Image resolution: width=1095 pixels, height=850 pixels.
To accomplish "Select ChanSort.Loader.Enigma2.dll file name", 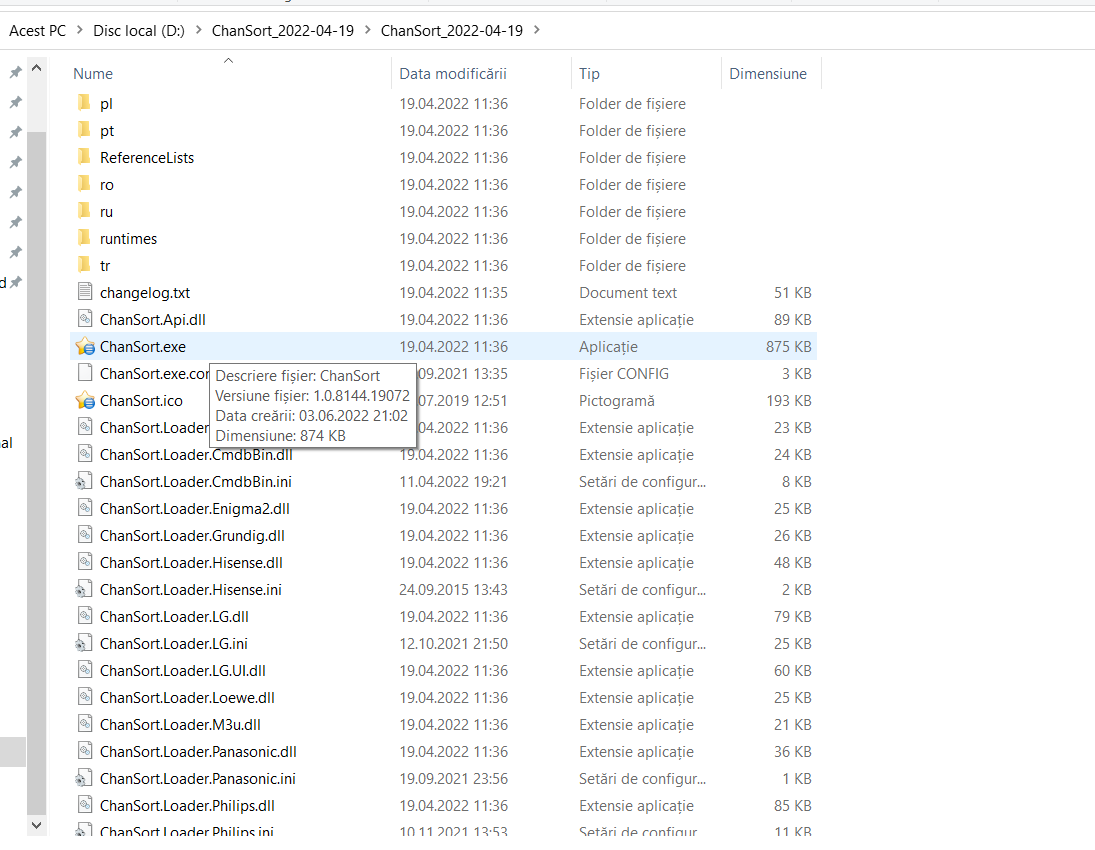I will click(195, 508).
